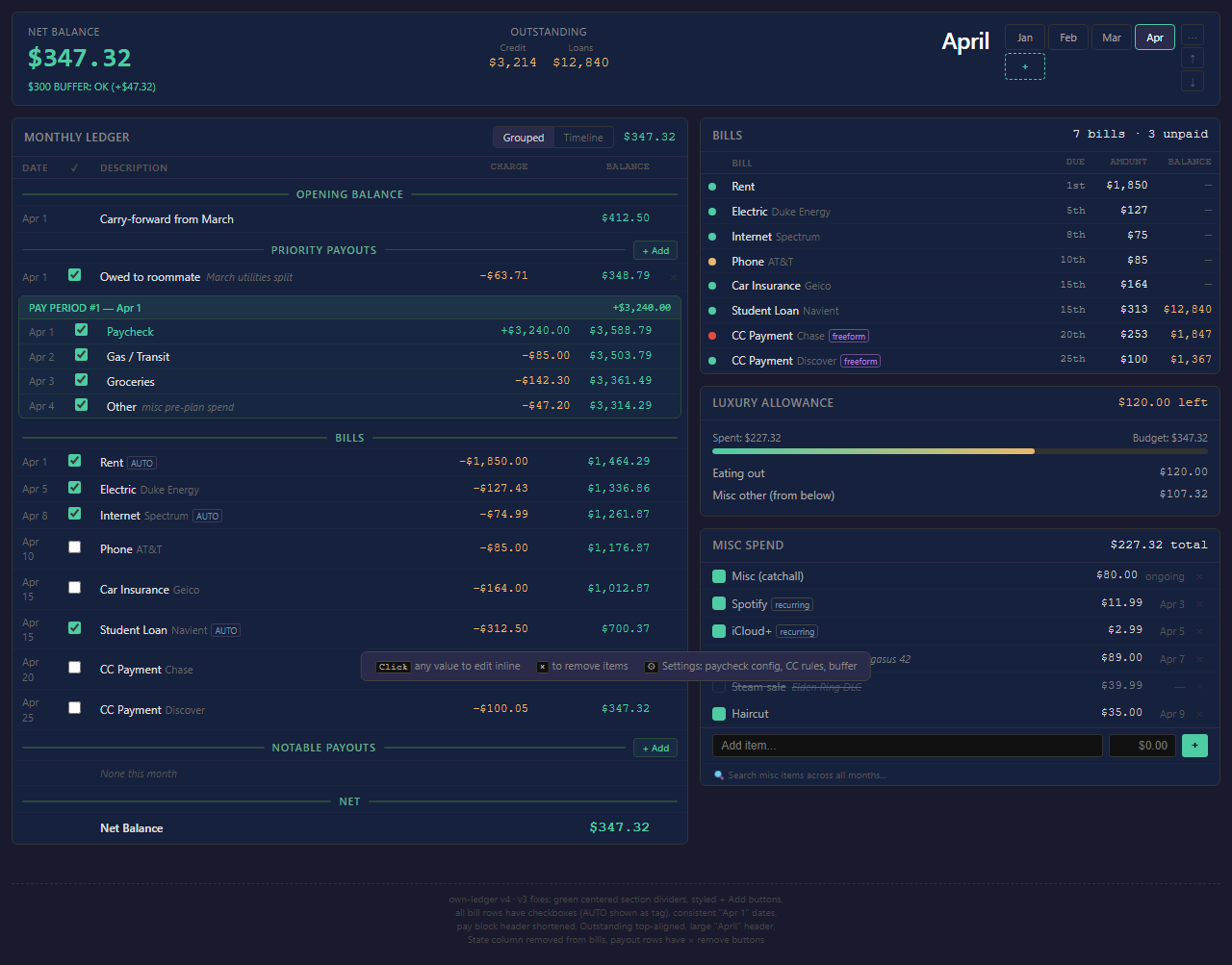Select the Mar month tab
The height and width of the screenshot is (965, 1232).
1112,38
